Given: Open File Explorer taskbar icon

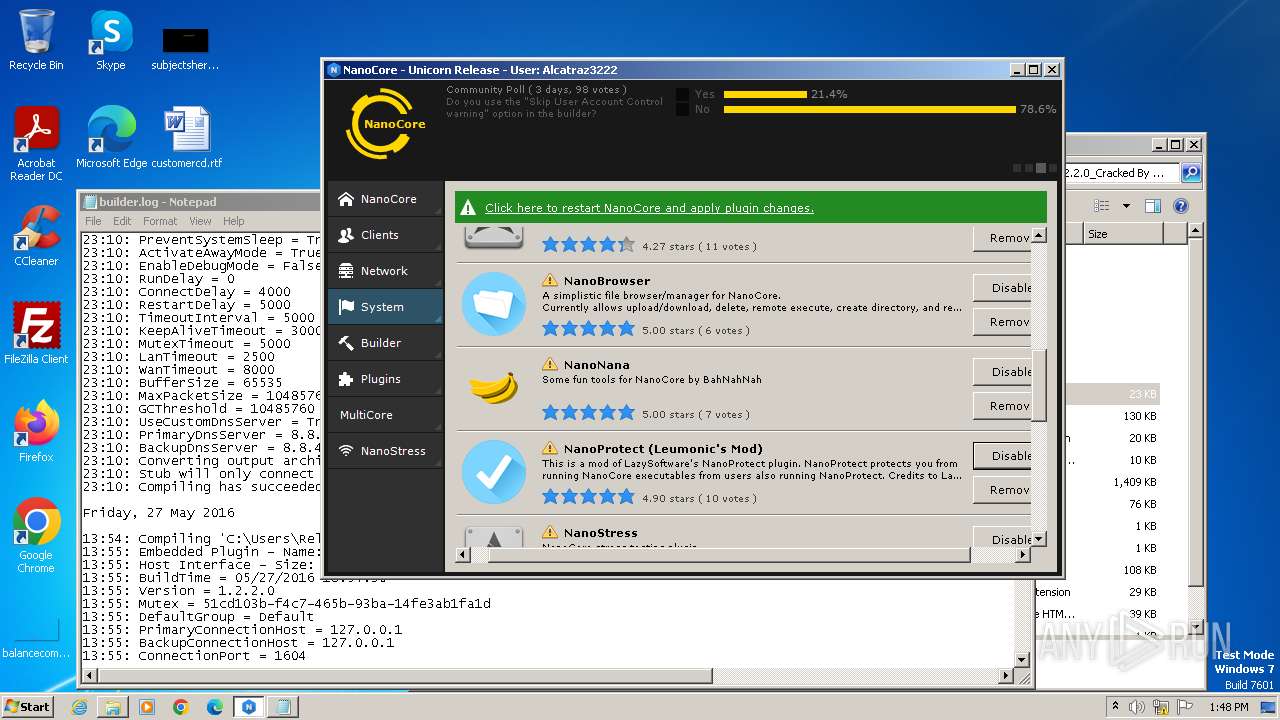Looking at the screenshot, I should (x=113, y=707).
